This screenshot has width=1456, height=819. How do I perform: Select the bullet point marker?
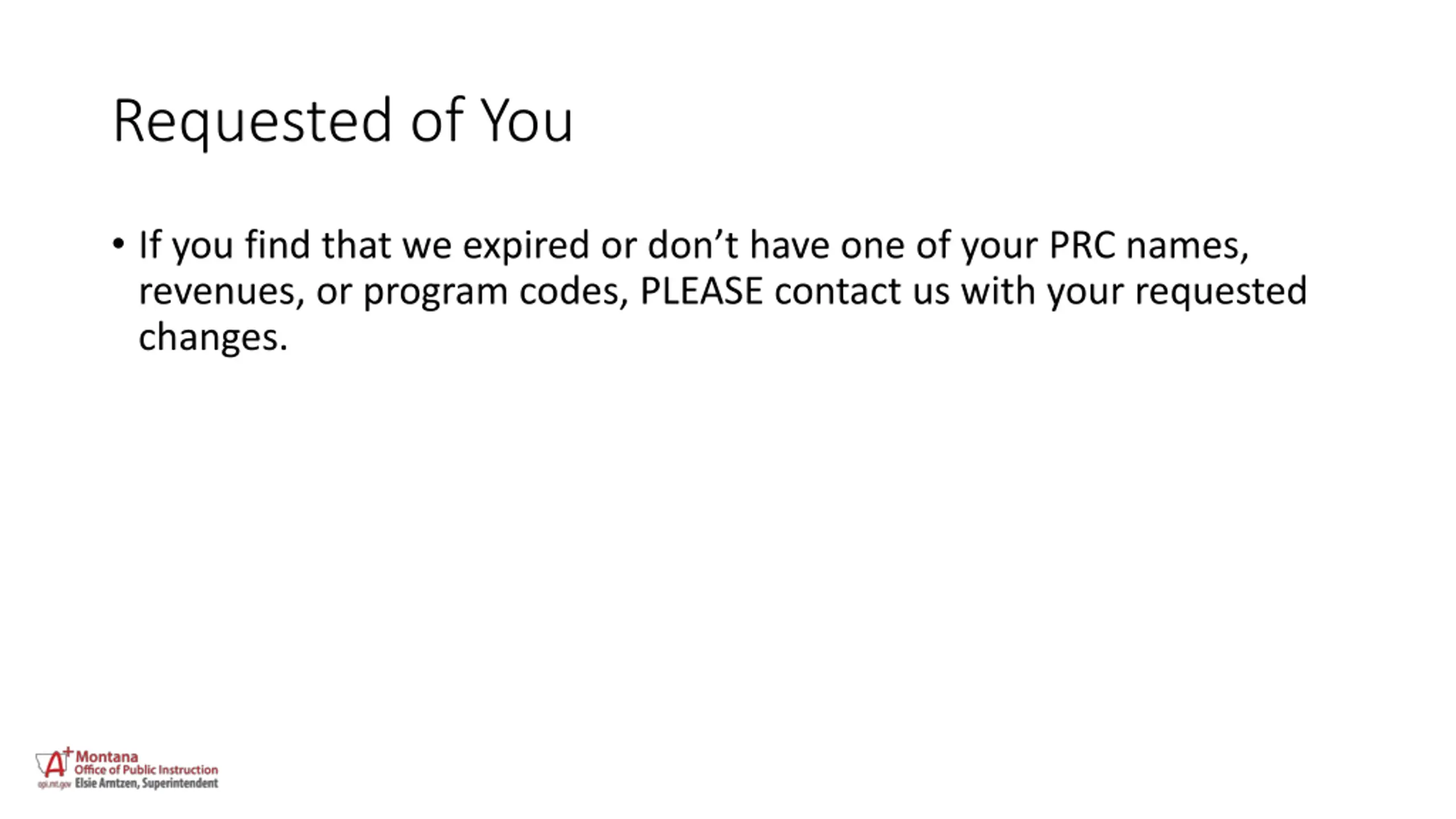118,245
